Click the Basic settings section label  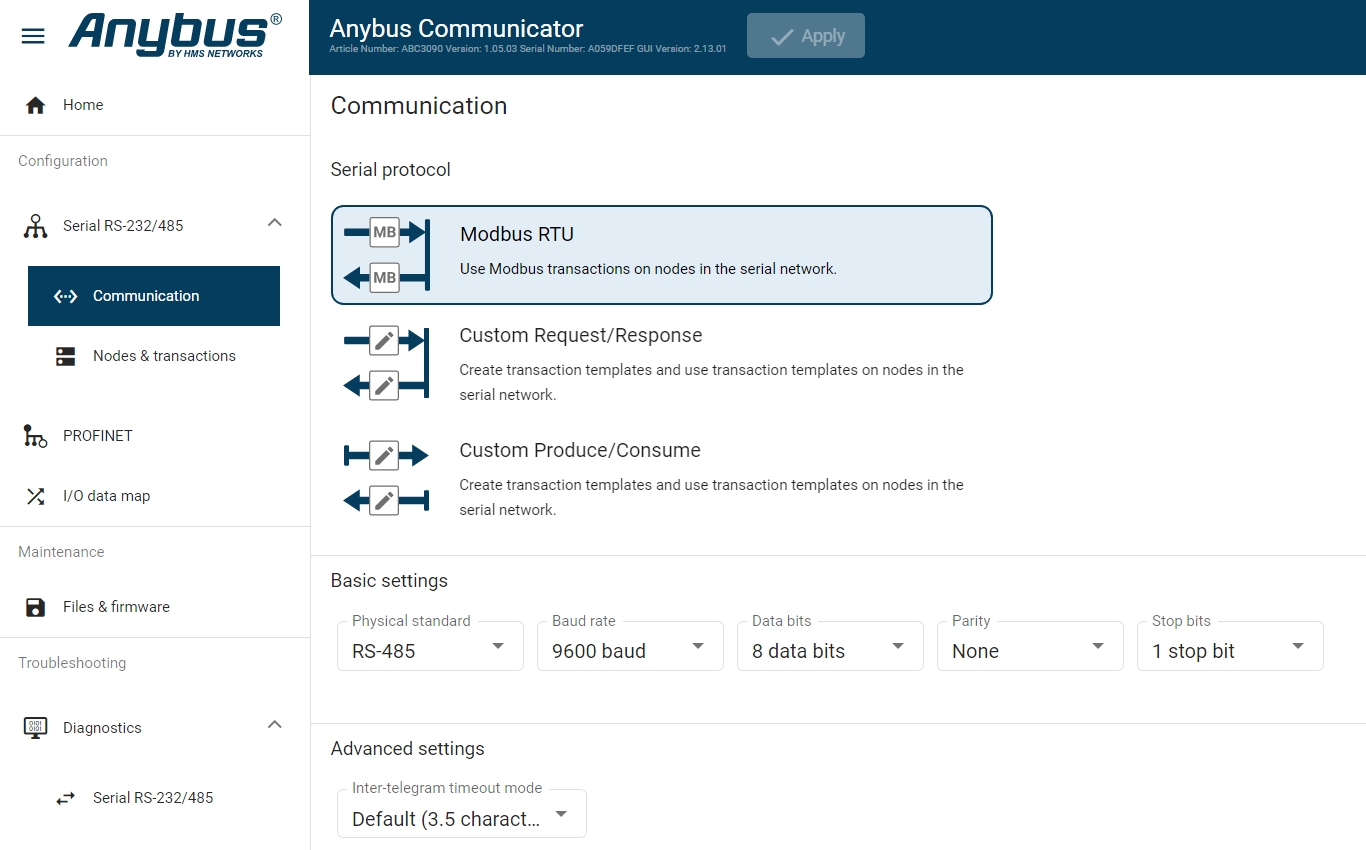coord(389,581)
